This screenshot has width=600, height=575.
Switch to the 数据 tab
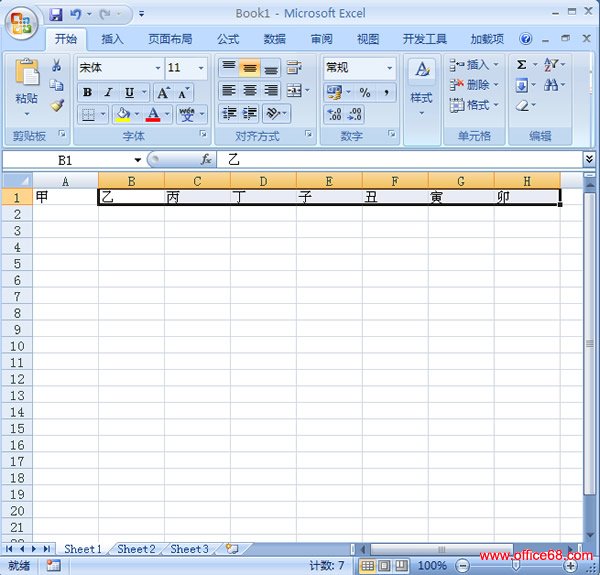coord(274,39)
